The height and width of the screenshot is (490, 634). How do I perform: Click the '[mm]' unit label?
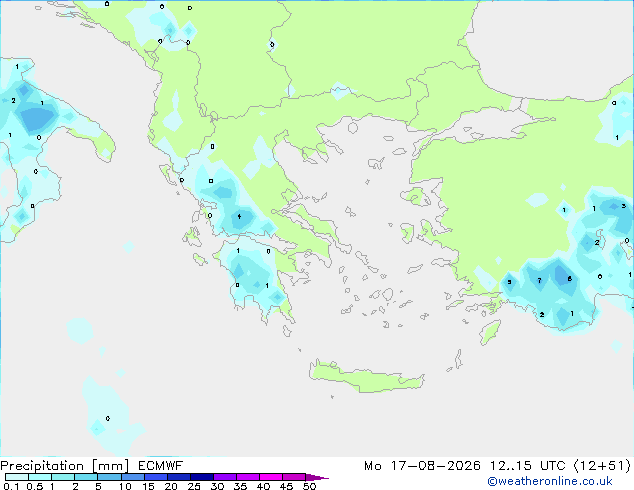tap(110, 466)
